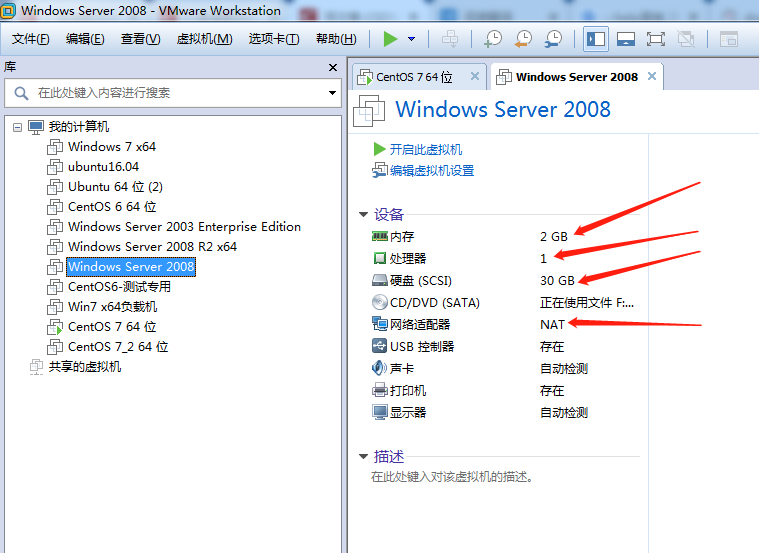Open the snapshot manager toolbar icon
The image size is (759, 553).
553,39
